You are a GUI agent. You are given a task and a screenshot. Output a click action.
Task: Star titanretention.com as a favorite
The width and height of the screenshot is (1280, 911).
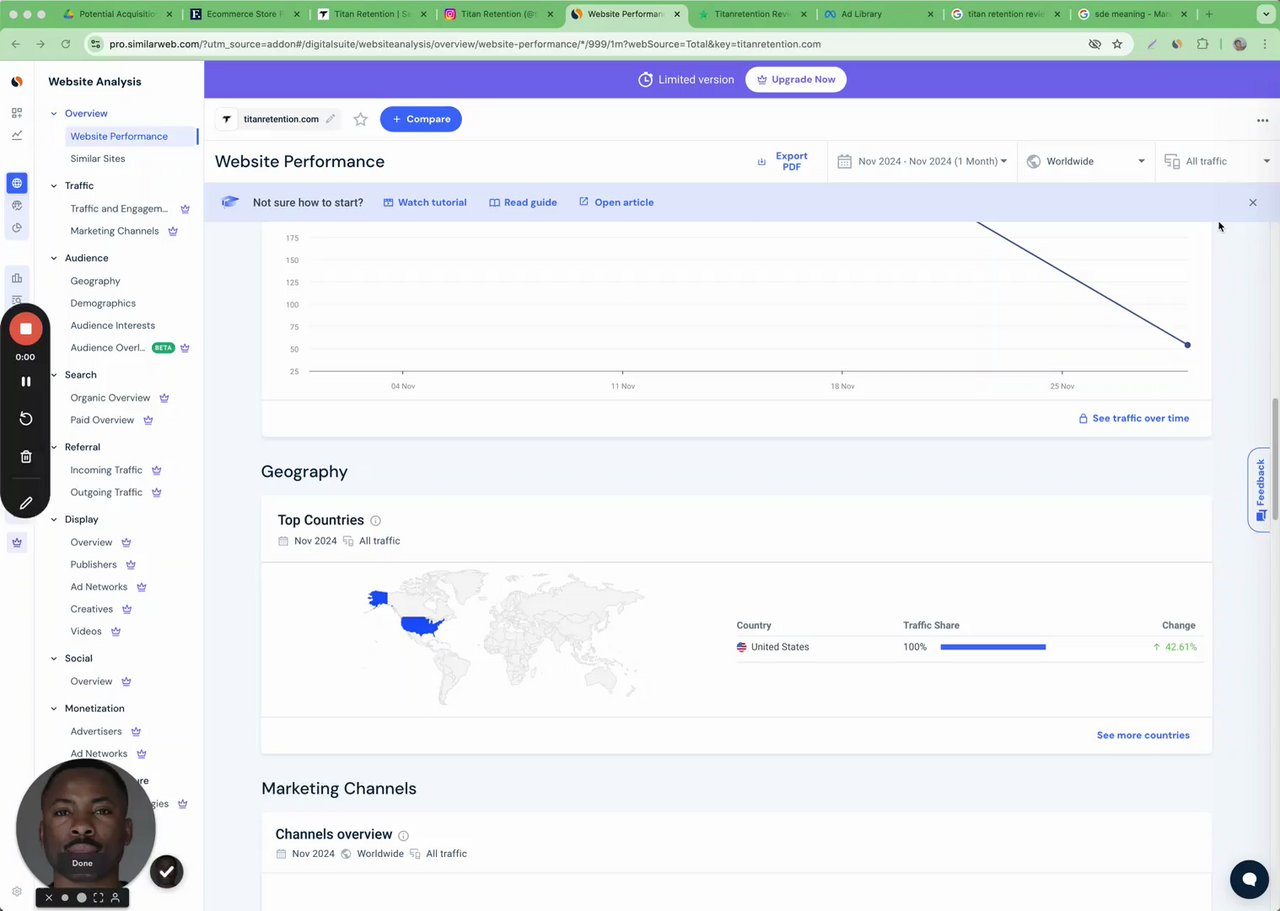tap(361, 119)
